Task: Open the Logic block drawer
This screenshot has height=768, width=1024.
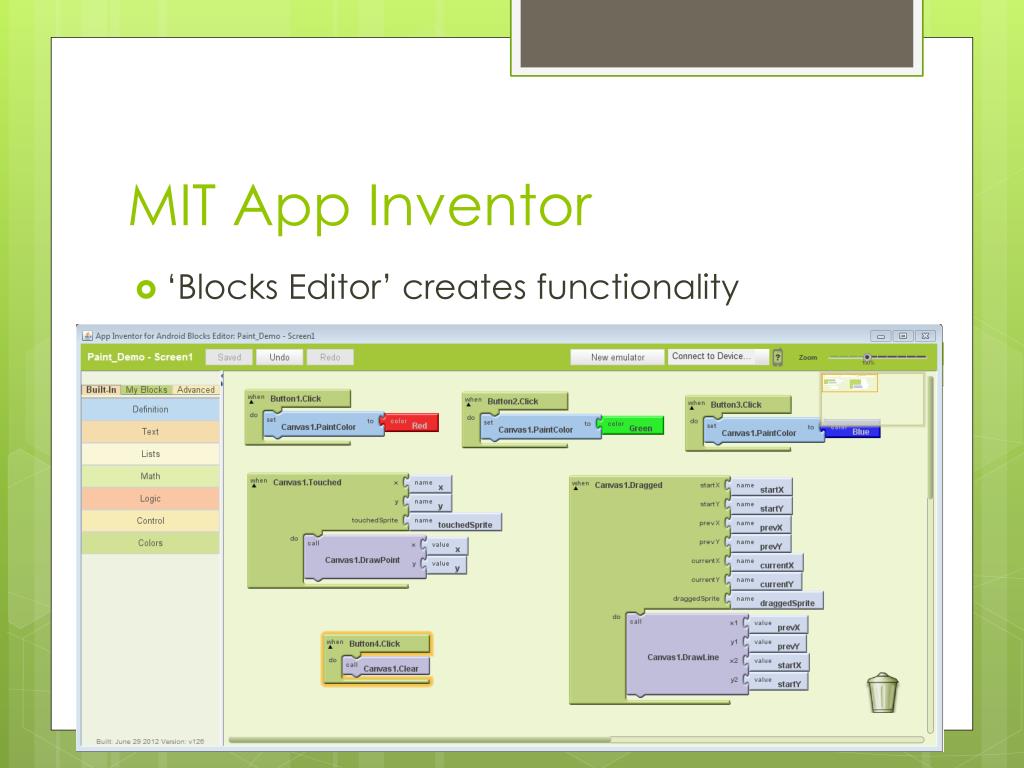Action: 150,498
